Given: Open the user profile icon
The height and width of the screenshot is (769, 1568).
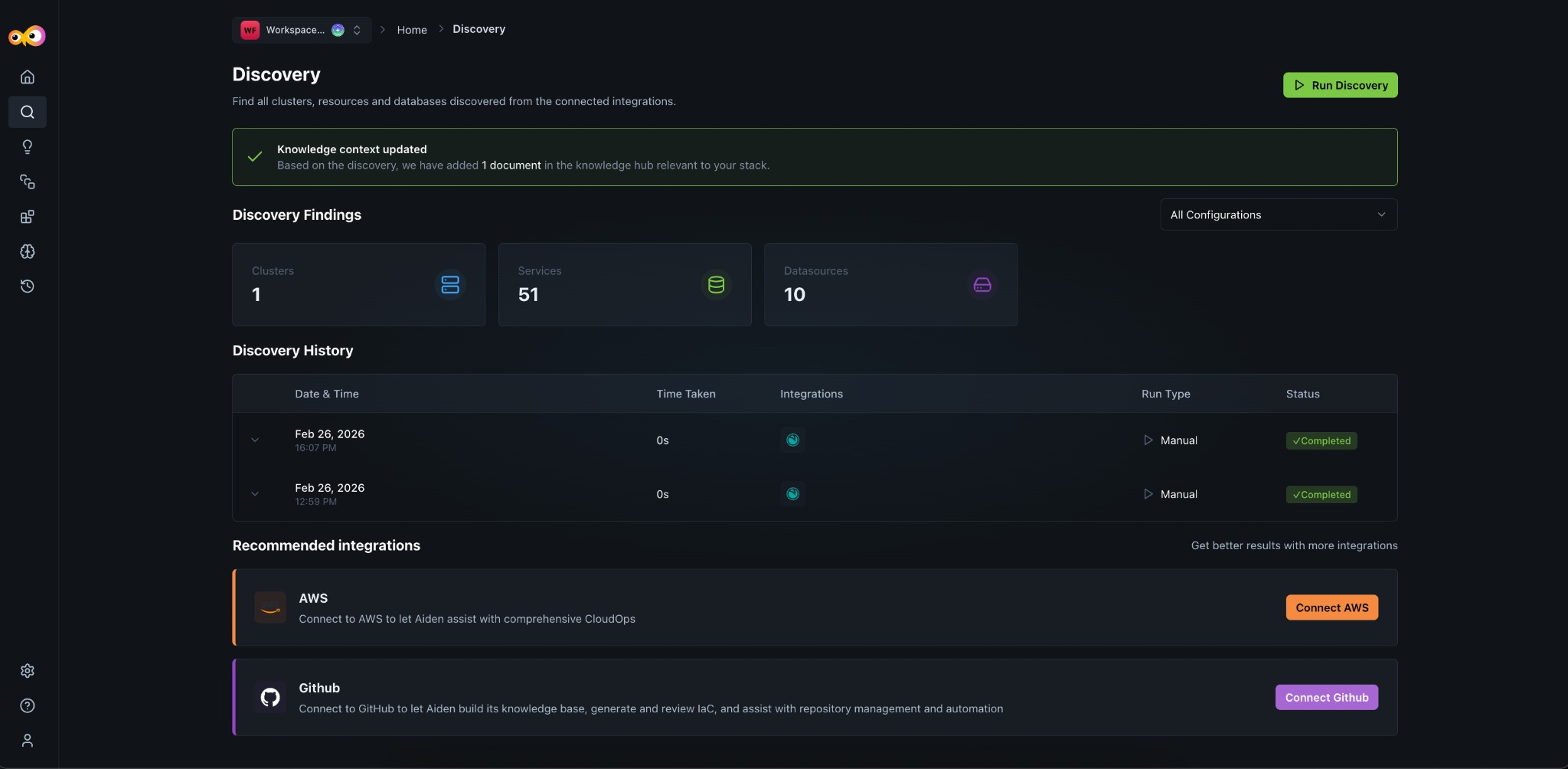Looking at the screenshot, I should click(x=28, y=741).
